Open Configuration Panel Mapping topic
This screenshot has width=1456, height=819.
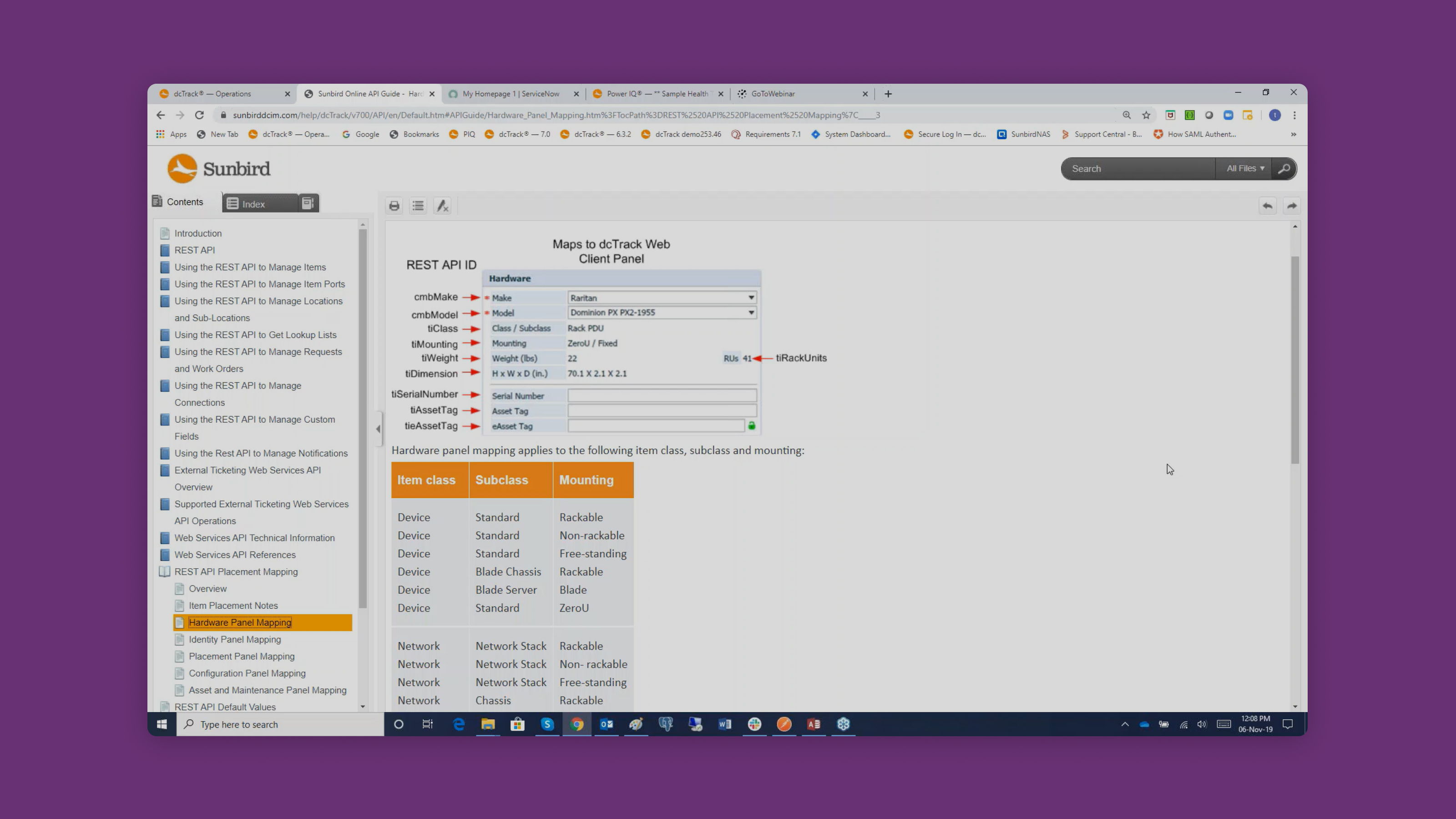(x=247, y=674)
